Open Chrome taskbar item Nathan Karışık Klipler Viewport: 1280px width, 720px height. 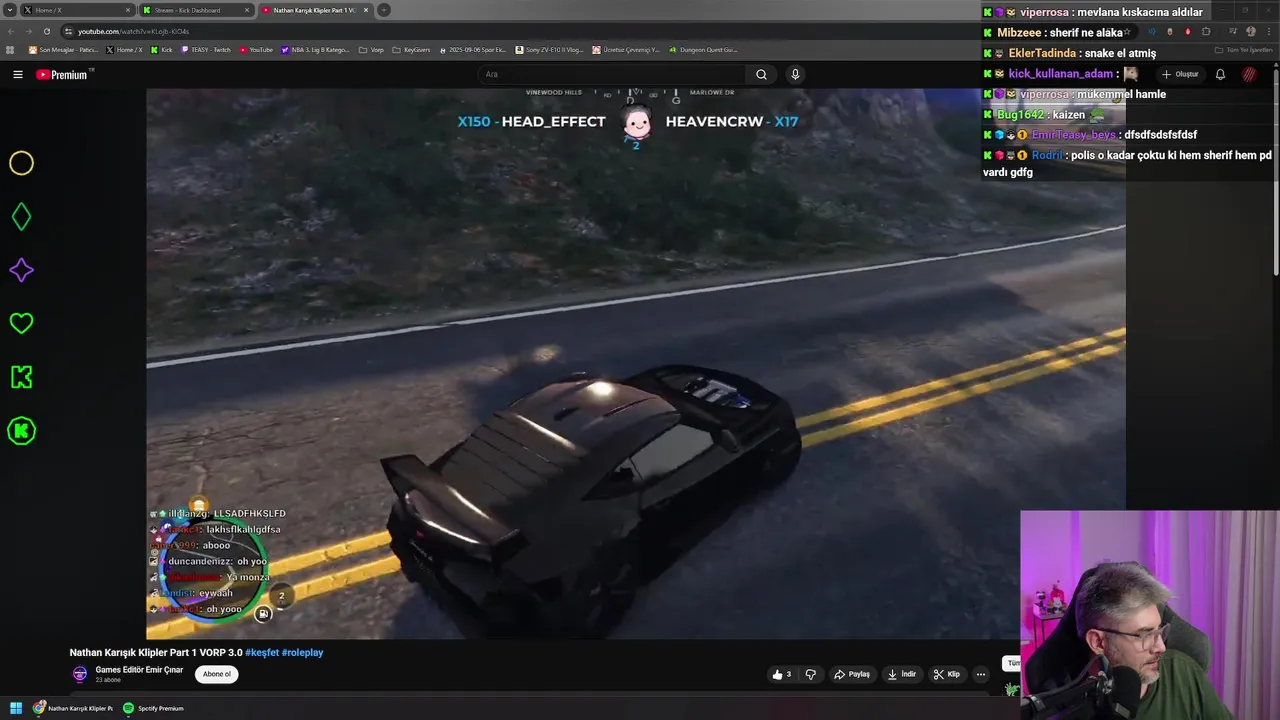point(73,708)
